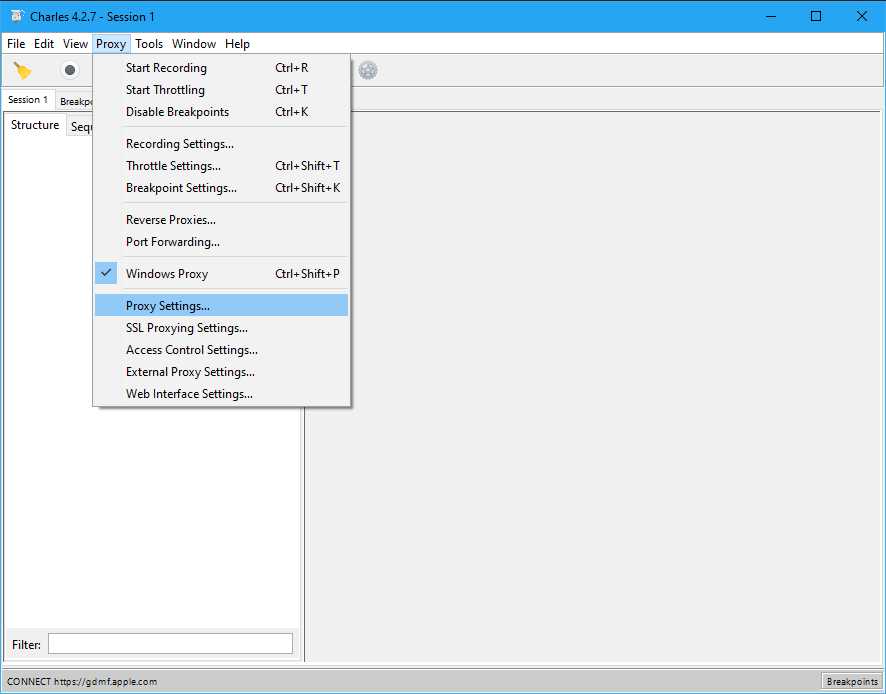Maximize the Charles window
The height and width of the screenshot is (694, 886).
coord(816,16)
